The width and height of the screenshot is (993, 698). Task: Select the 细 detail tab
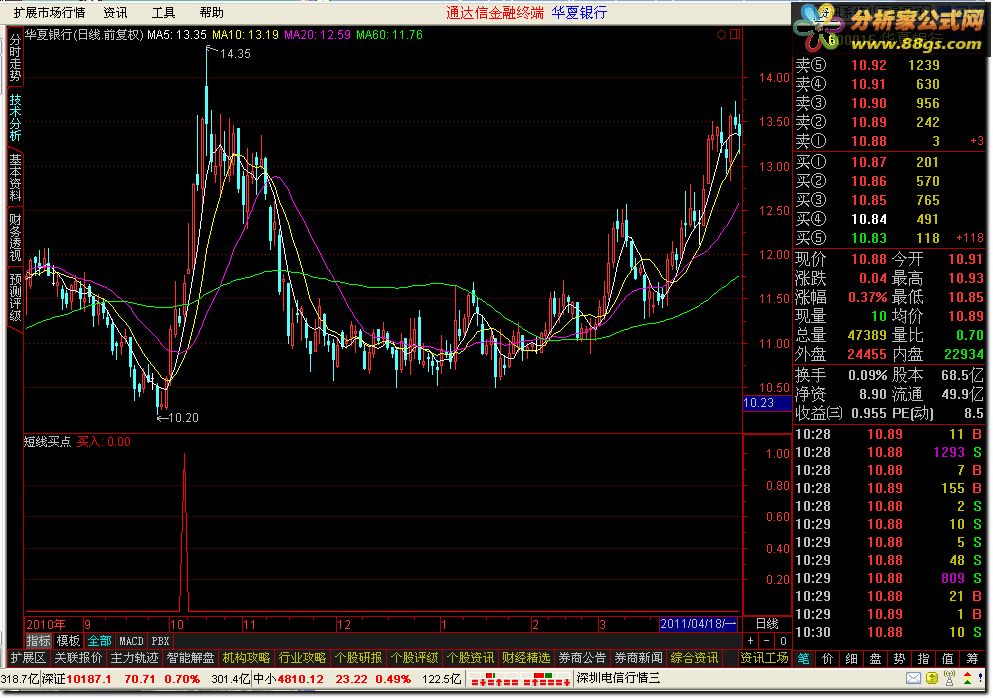coord(852,658)
